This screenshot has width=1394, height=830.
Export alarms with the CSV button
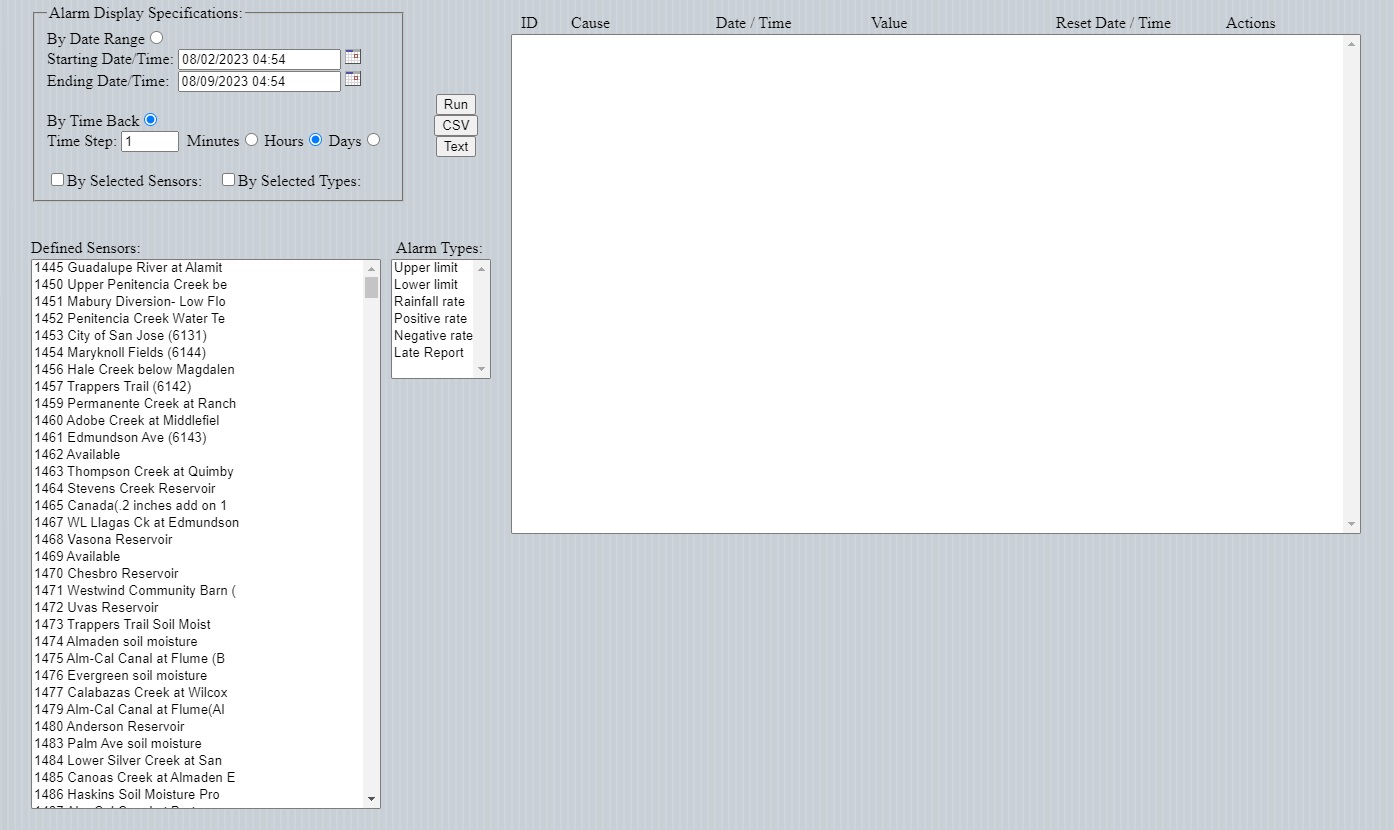pos(455,125)
